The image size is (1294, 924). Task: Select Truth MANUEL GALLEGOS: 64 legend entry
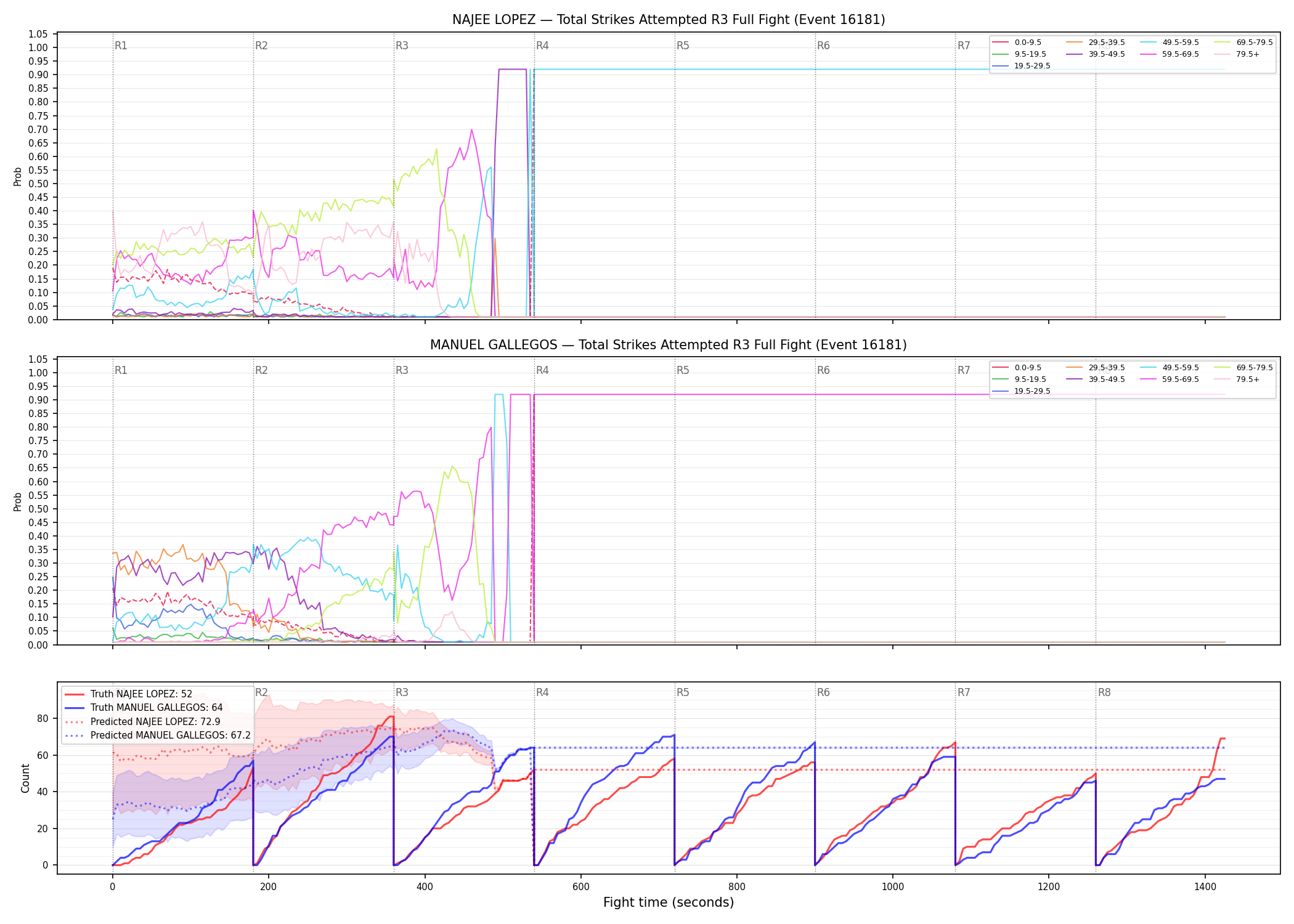144,708
